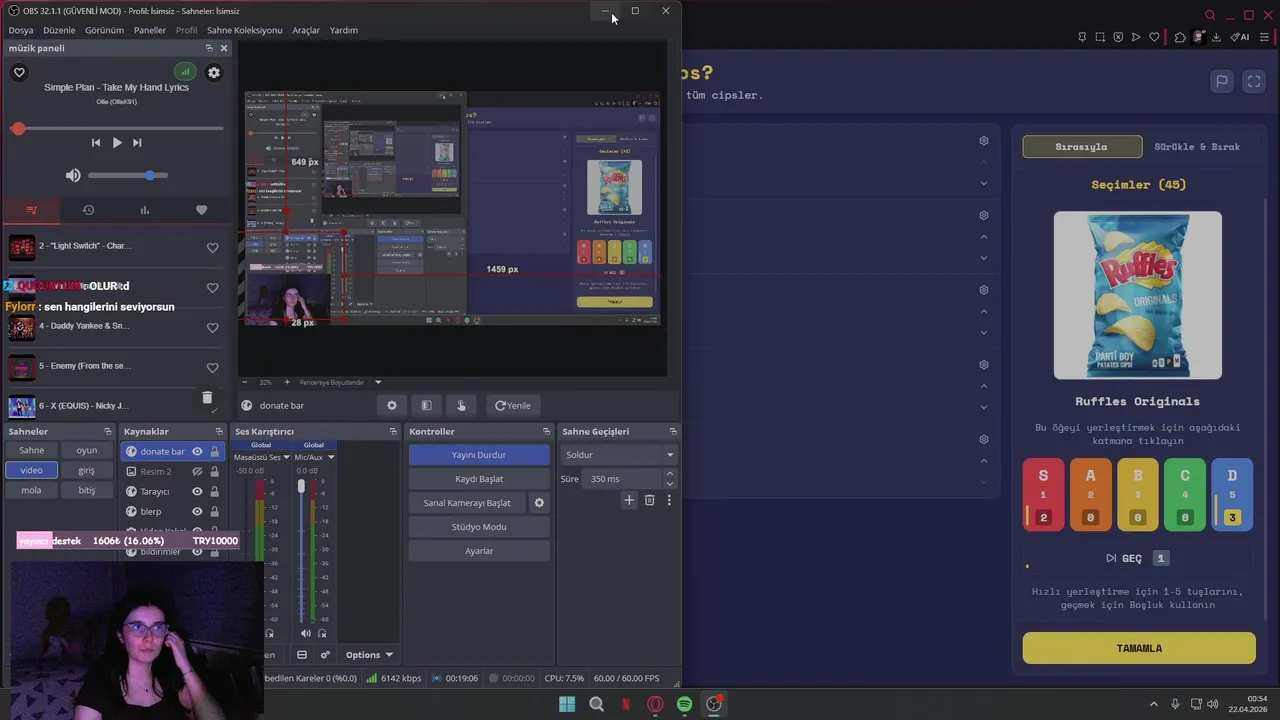Skip to previous track in müzik paneli
This screenshot has width=1280, height=720.
pos(96,142)
